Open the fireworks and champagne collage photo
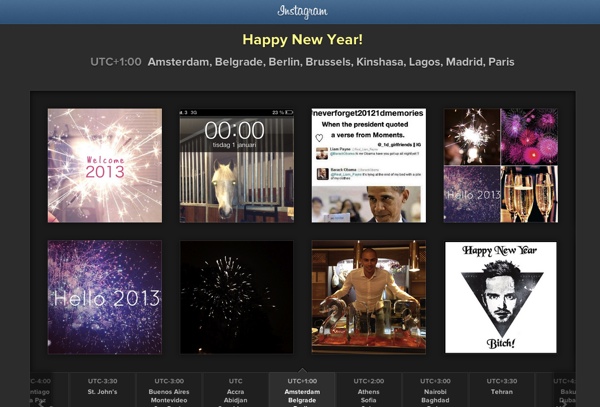 pyautogui.click(x=501, y=165)
